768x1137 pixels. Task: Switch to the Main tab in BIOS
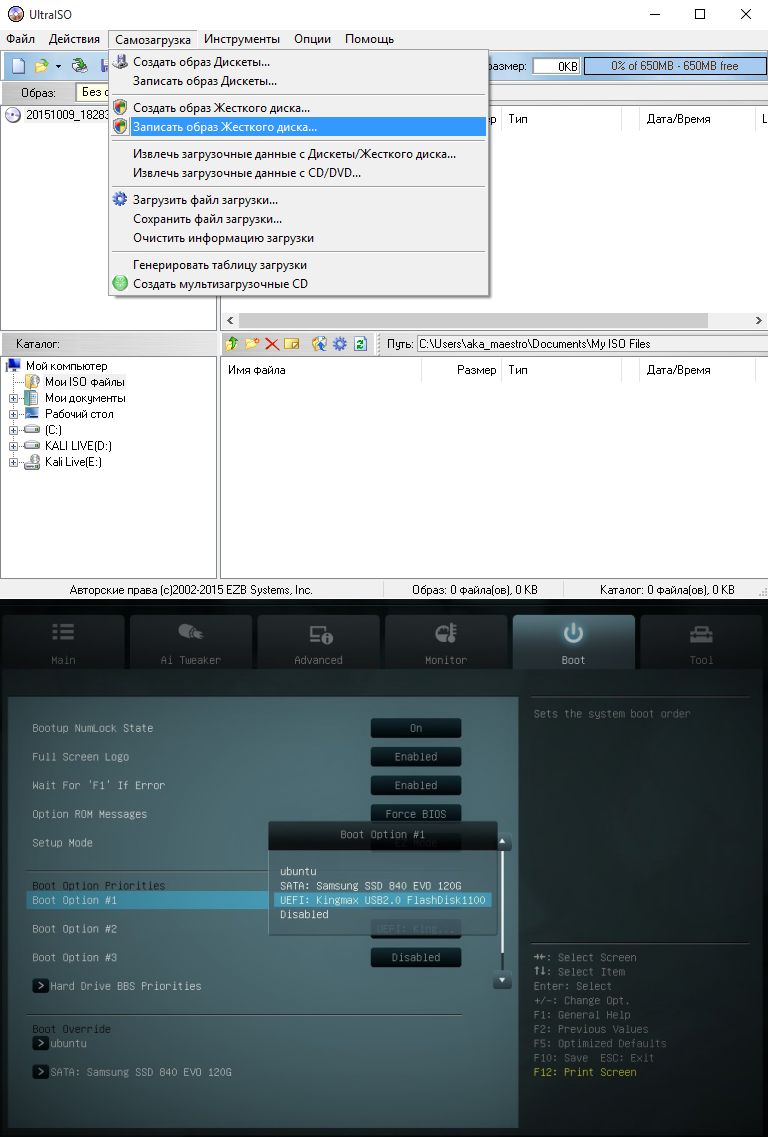[x=63, y=642]
